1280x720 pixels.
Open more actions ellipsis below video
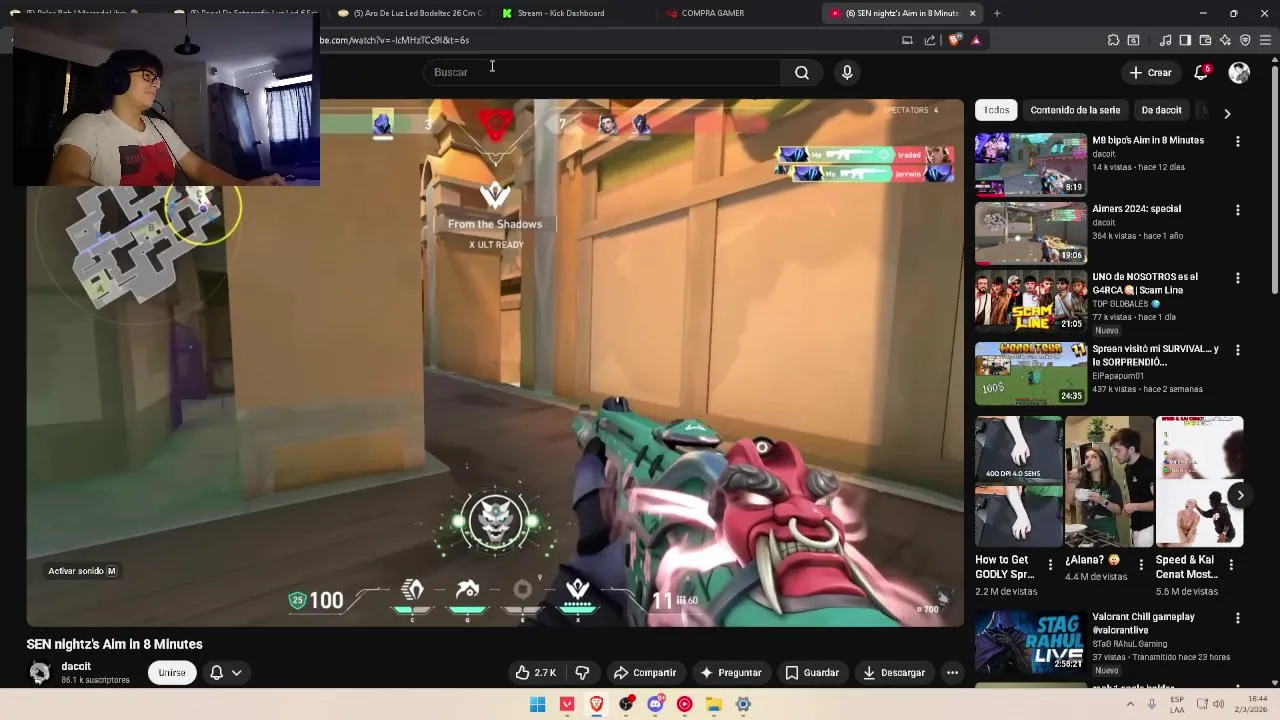952,673
